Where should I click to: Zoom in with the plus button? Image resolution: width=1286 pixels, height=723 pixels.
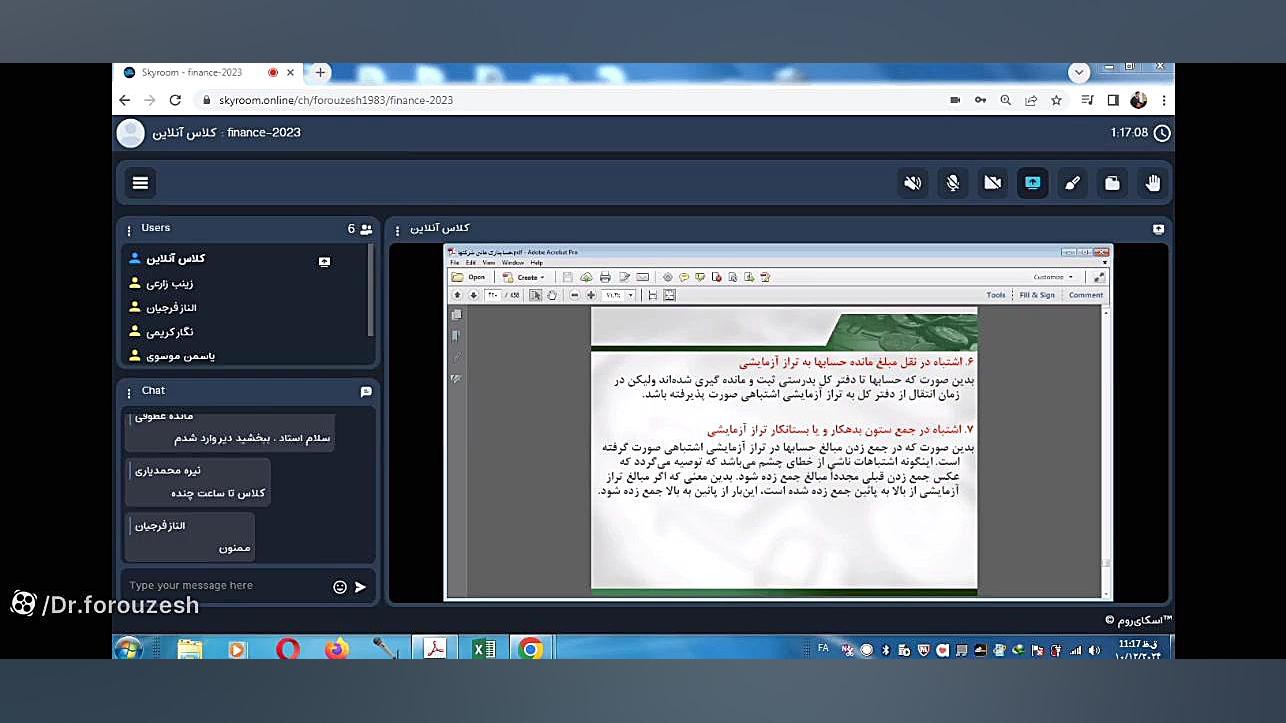click(591, 295)
